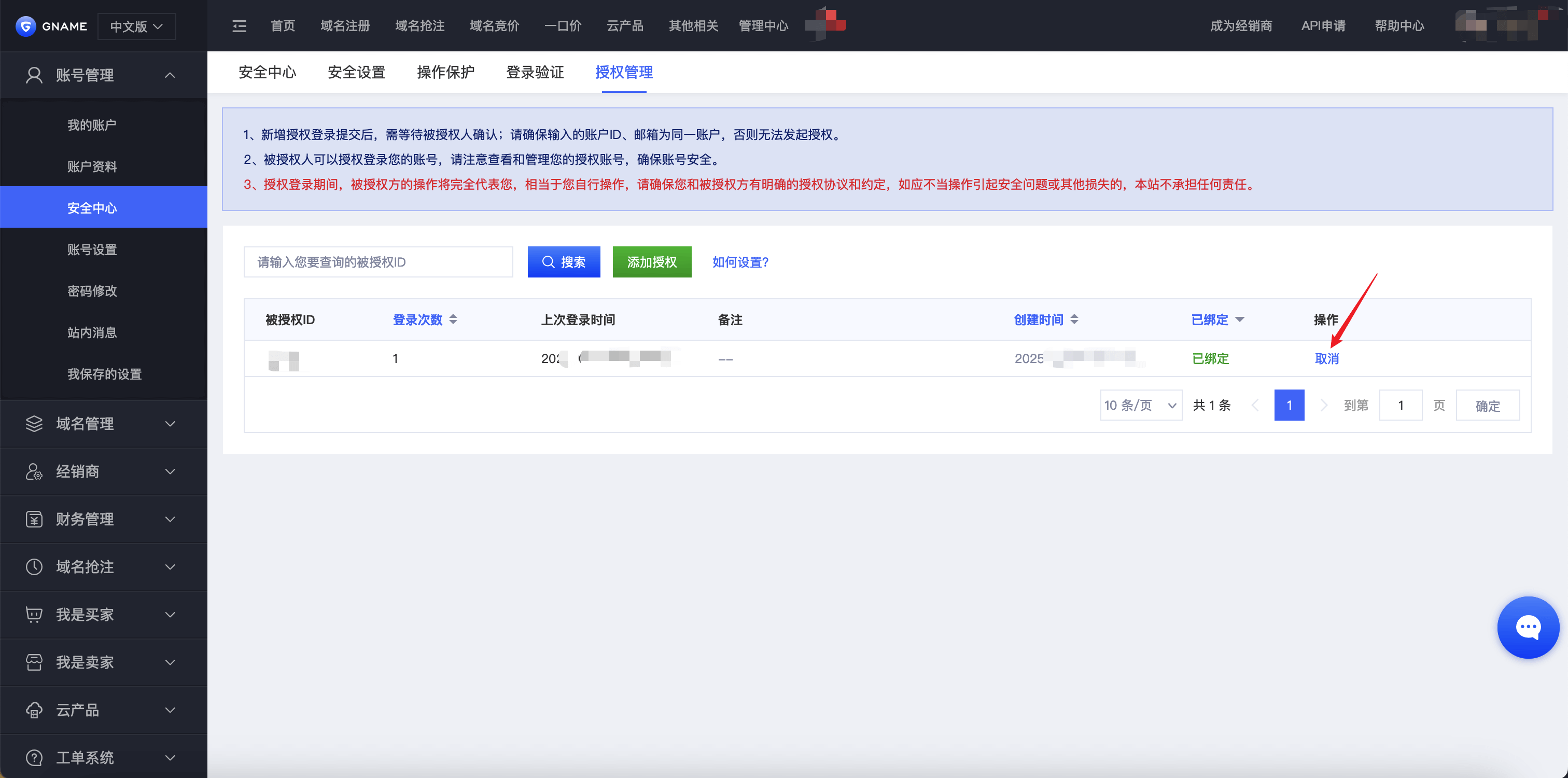Open 管理中心 in the top navigation

[763, 26]
